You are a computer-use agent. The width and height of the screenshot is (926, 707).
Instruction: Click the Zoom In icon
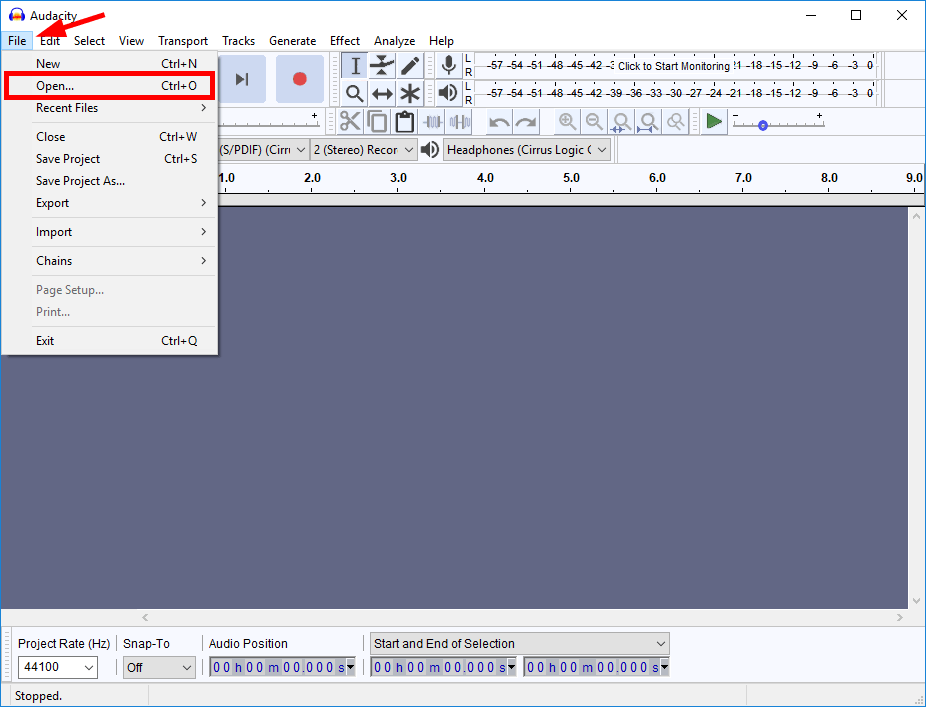click(568, 122)
